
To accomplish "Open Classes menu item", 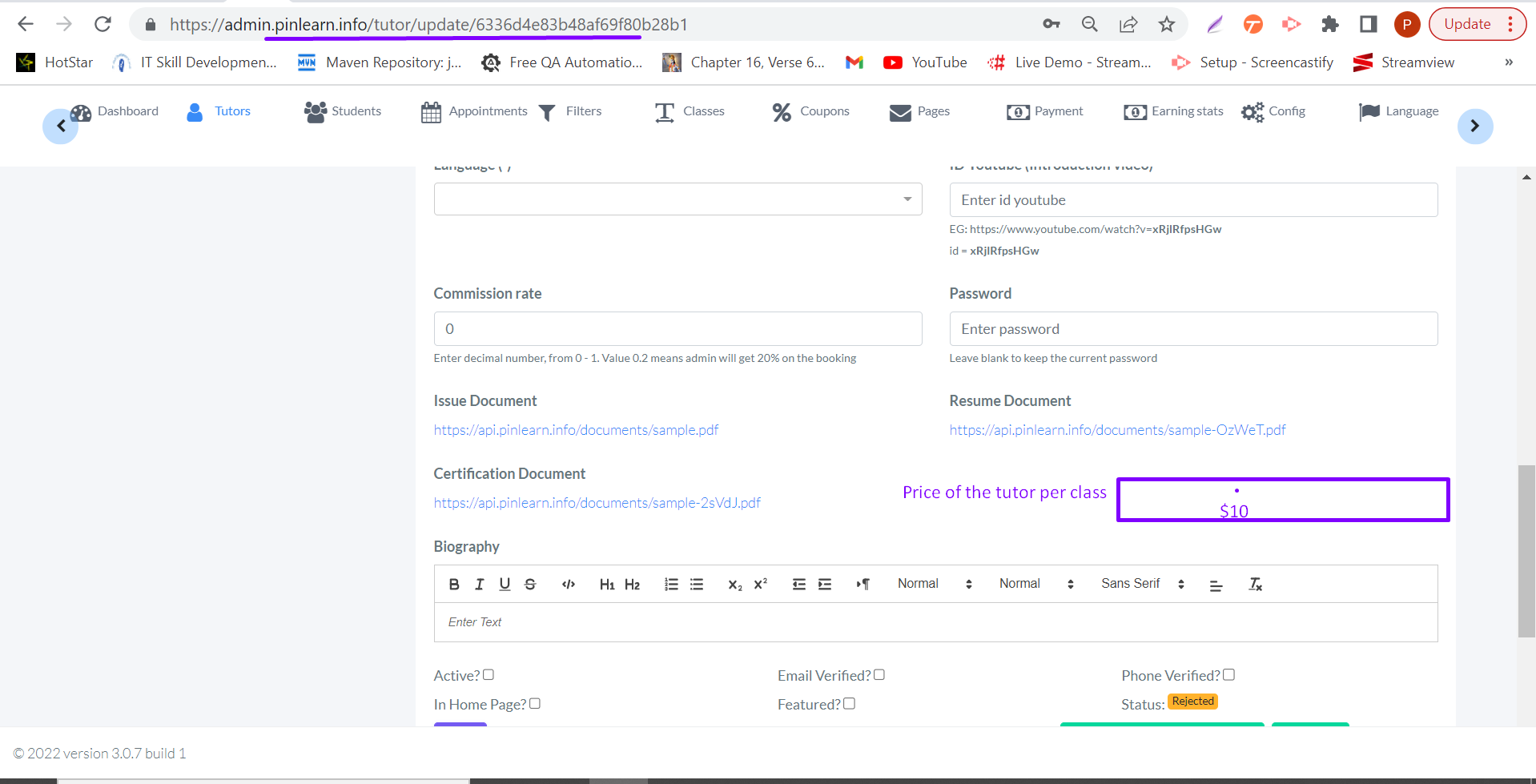I will tap(690, 112).
